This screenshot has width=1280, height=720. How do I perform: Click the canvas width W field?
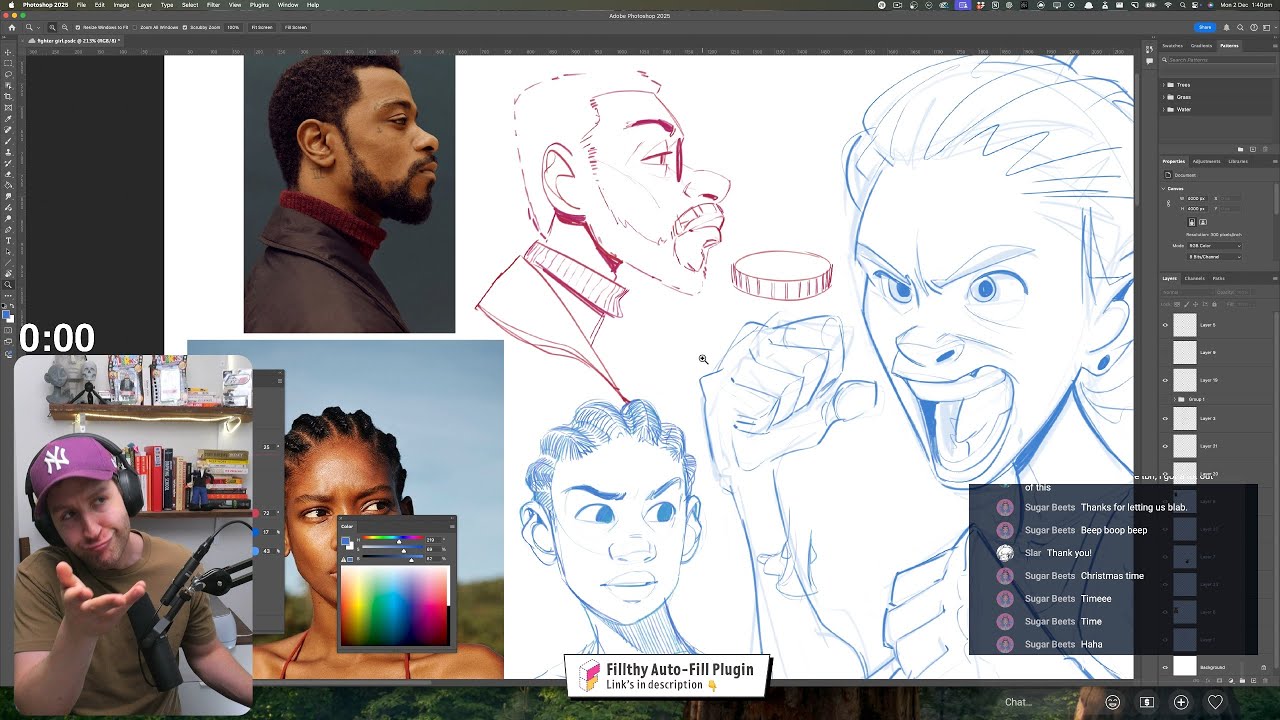[x=1197, y=198]
